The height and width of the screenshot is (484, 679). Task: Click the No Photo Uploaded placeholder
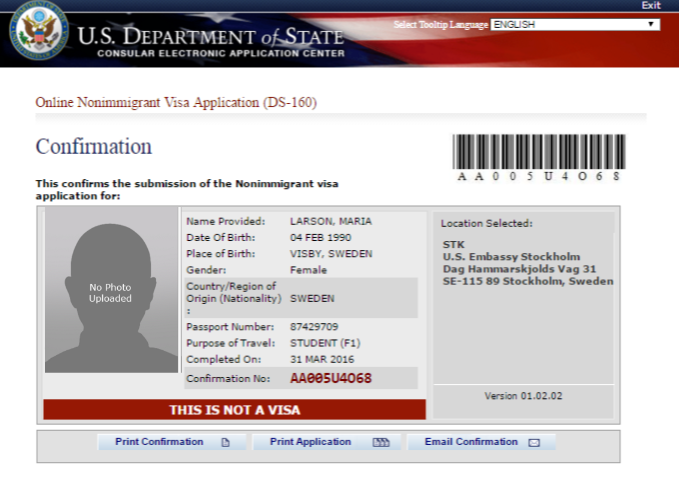[110, 292]
